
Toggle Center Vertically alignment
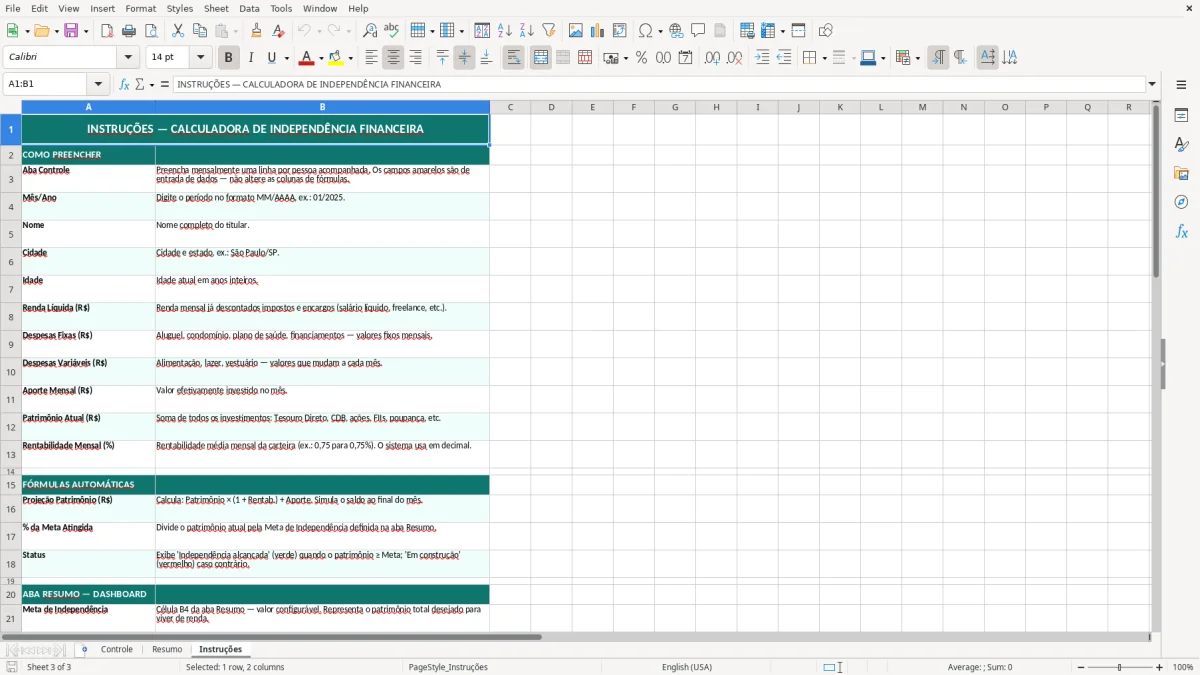click(464, 58)
